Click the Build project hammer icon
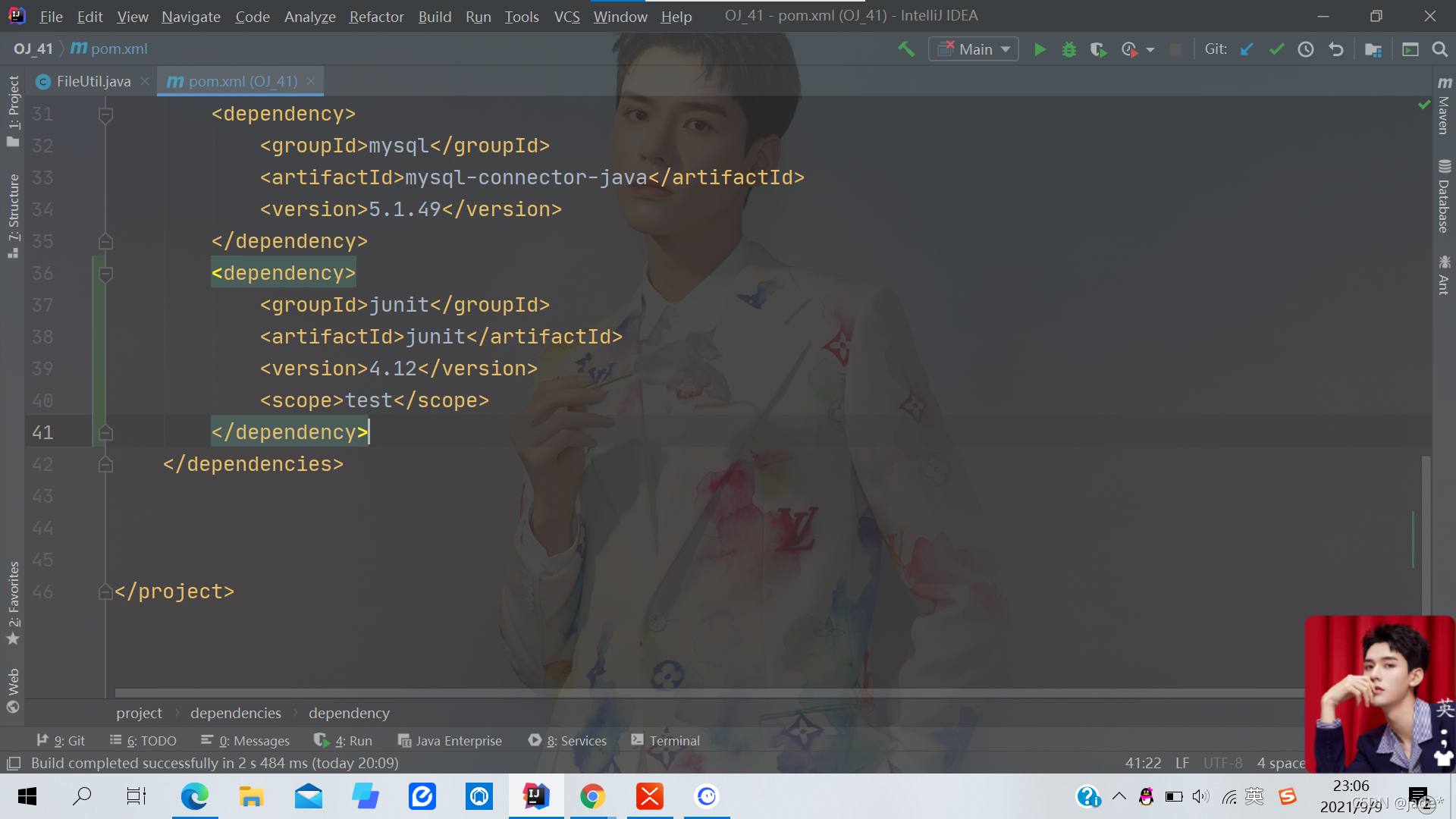Image resolution: width=1456 pixels, height=819 pixels. click(906, 49)
